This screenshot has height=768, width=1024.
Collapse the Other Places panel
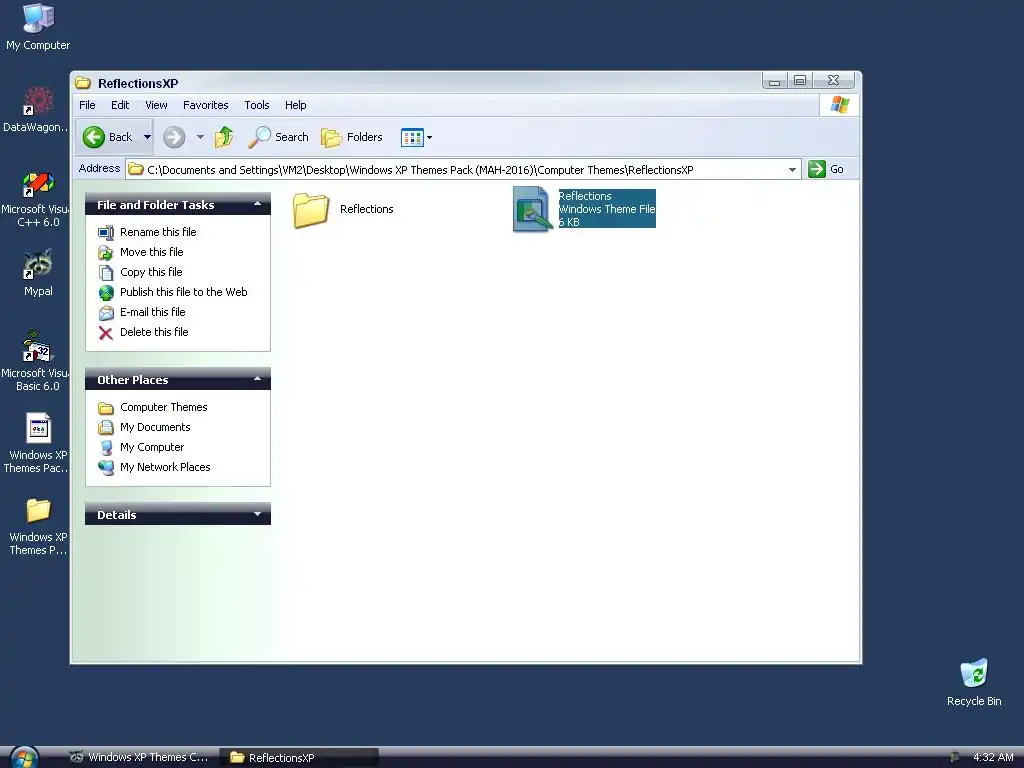pos(257,379)
